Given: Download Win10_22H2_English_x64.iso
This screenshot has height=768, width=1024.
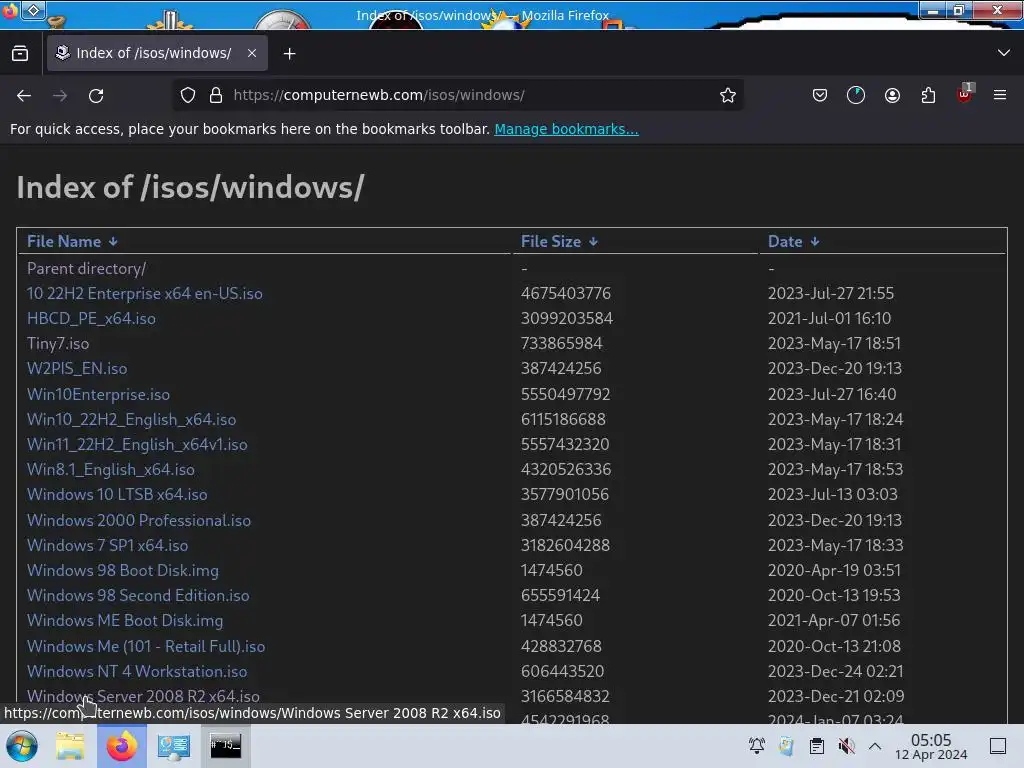Looking at the screenshot, I should click(x=131, y=420).
